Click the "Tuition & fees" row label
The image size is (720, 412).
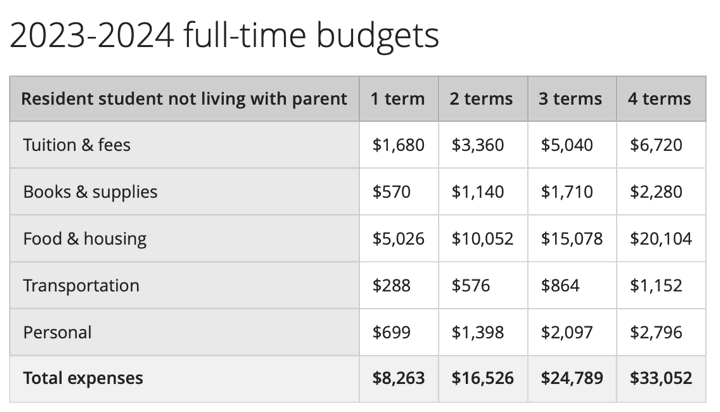77,145
